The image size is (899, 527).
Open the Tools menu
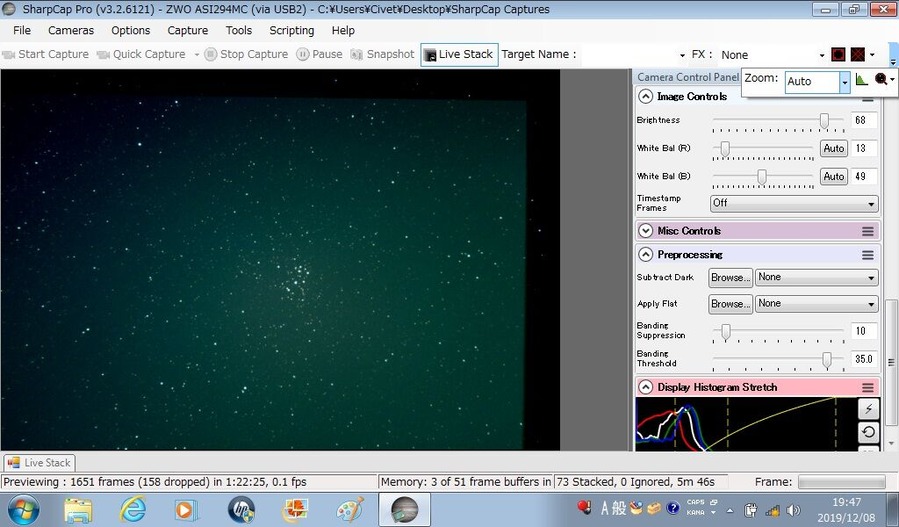pos(239,30)
